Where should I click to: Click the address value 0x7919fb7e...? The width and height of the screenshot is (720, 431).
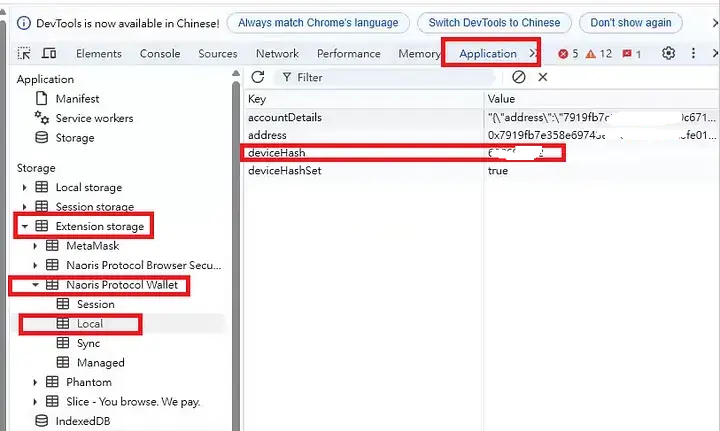pos(602,135)
